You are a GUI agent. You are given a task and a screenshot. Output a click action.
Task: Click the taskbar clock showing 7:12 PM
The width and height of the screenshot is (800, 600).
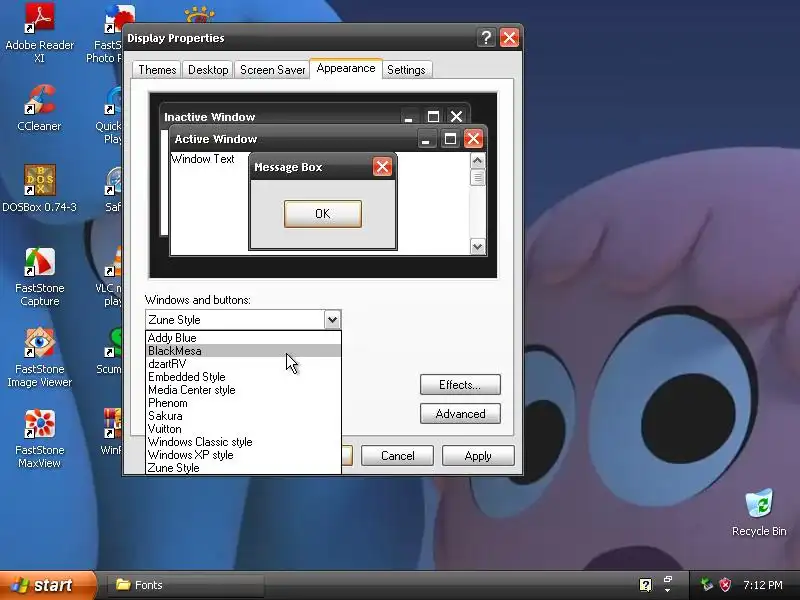[x=763, y=585]
